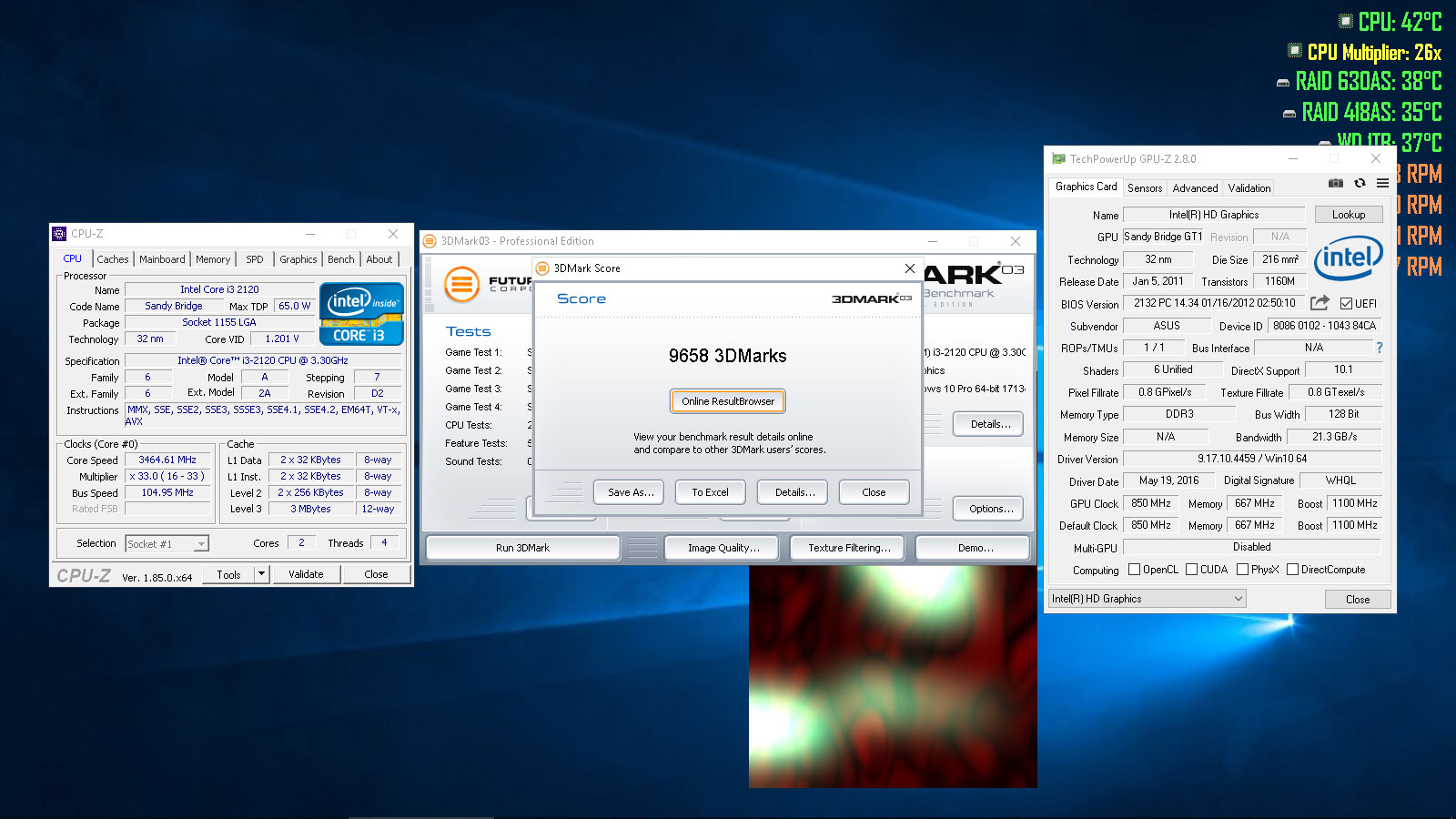Toggle the DirectCompute checkbox
Image resolution: width=1456 pixels, height=819 pixels.
tap(1292, 570)
